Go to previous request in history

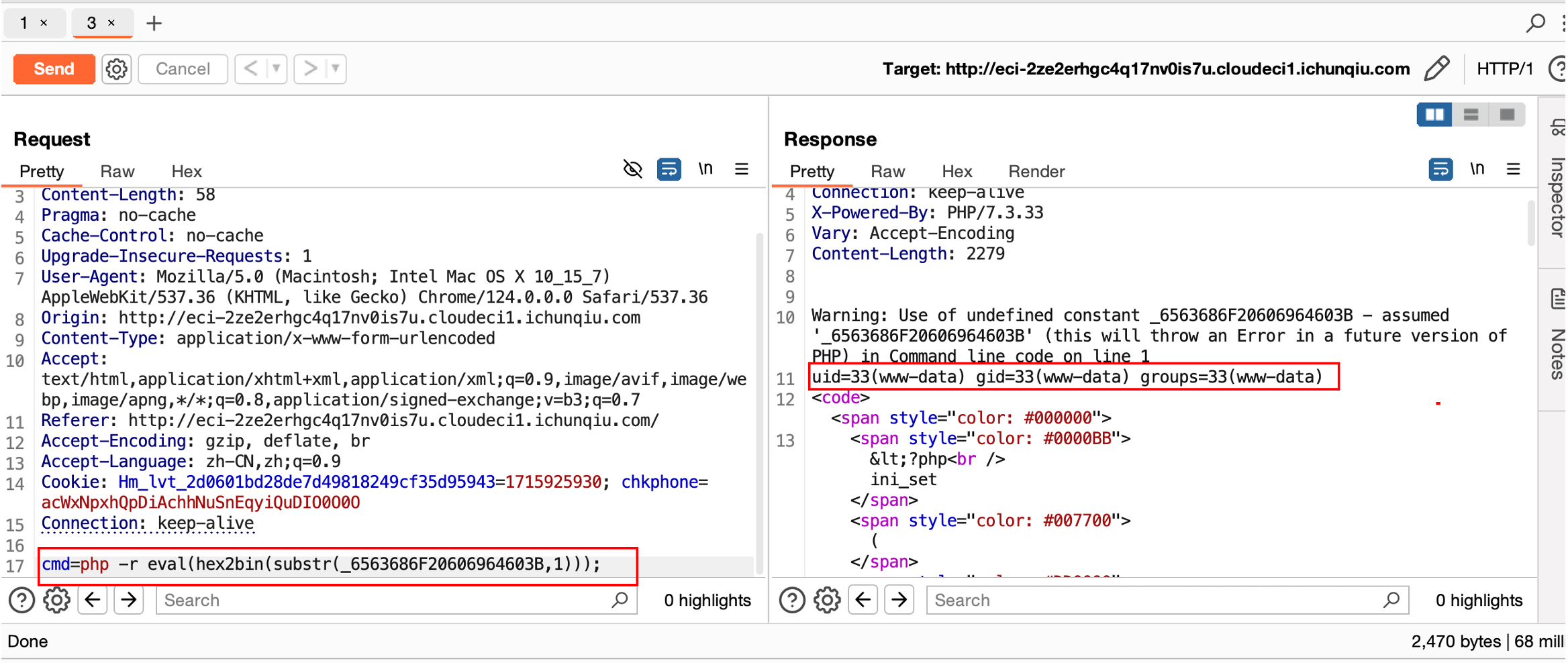pyautogui.click(x=251, y=69)
